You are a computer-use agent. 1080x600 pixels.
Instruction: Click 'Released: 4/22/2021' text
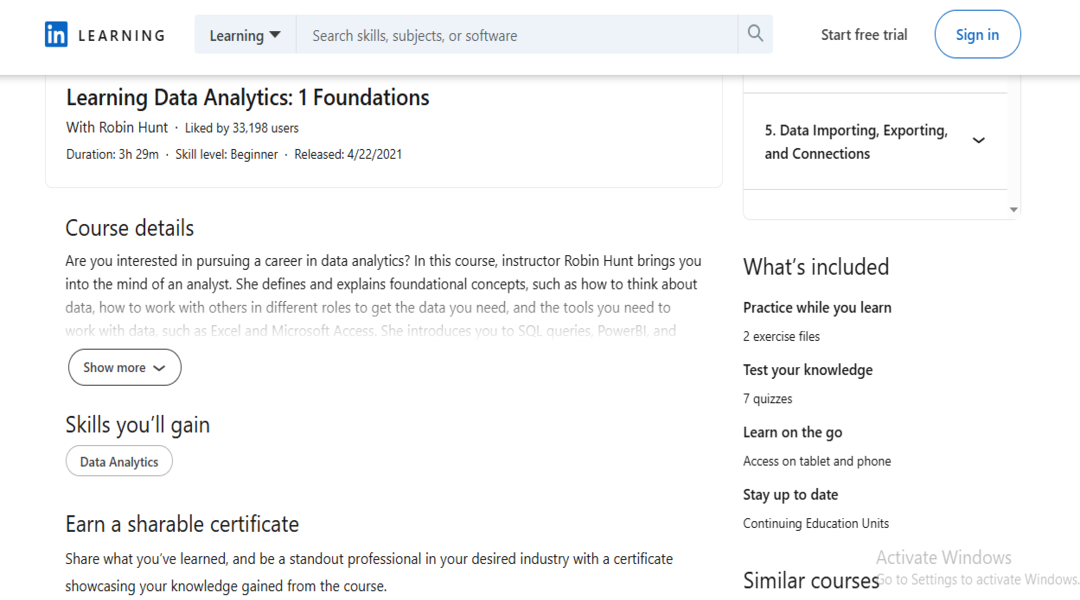click(348, 154)
